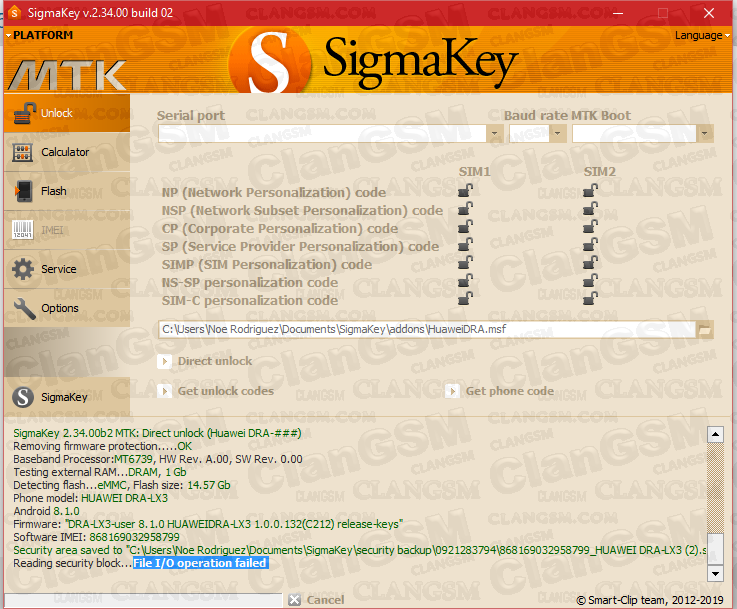Screen dimensions: 737x609
Task: Toggle SIM1 NS-SP code lock
Action: tap(465, 281)
